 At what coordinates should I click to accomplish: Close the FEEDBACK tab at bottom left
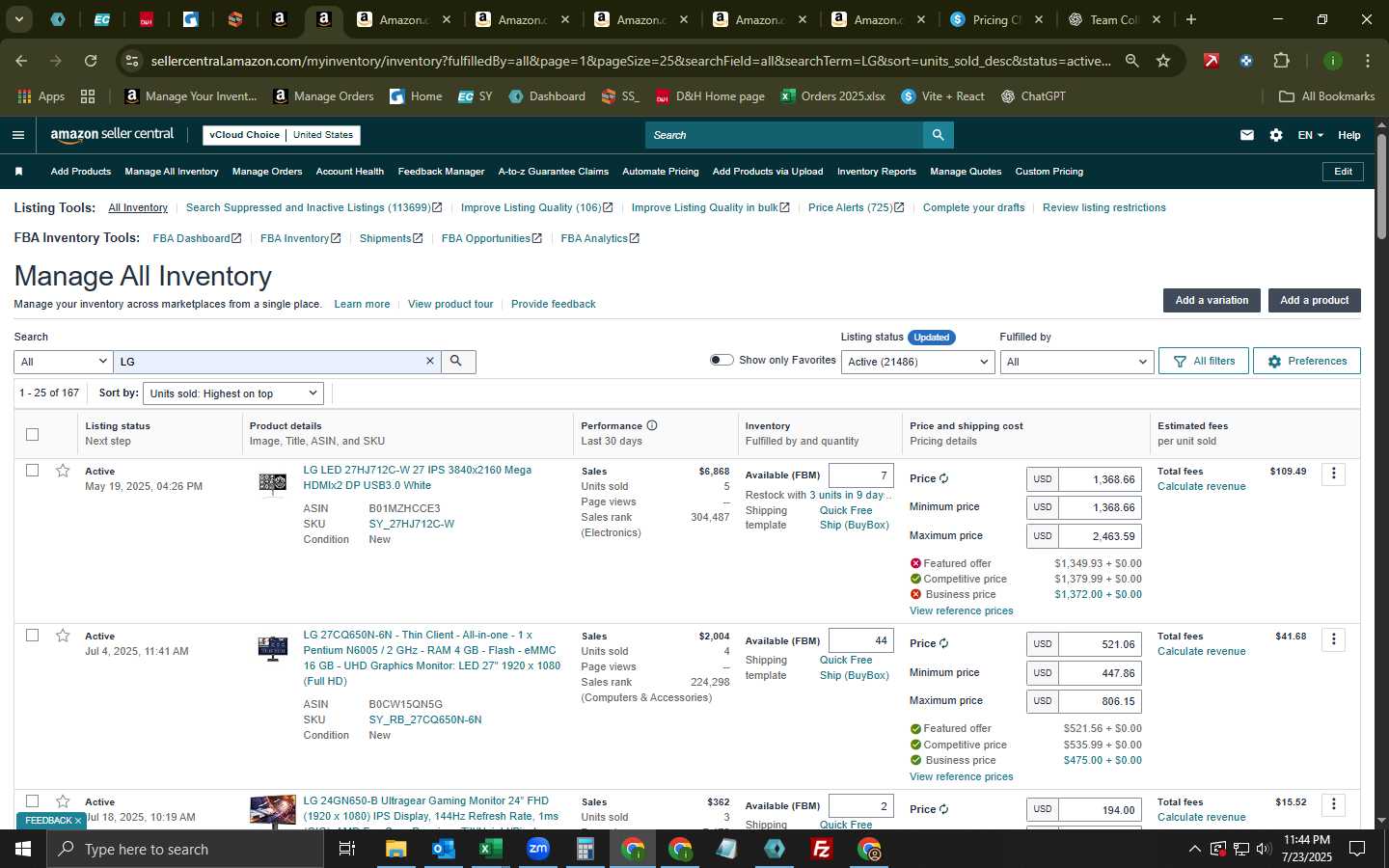pos(78,821)
